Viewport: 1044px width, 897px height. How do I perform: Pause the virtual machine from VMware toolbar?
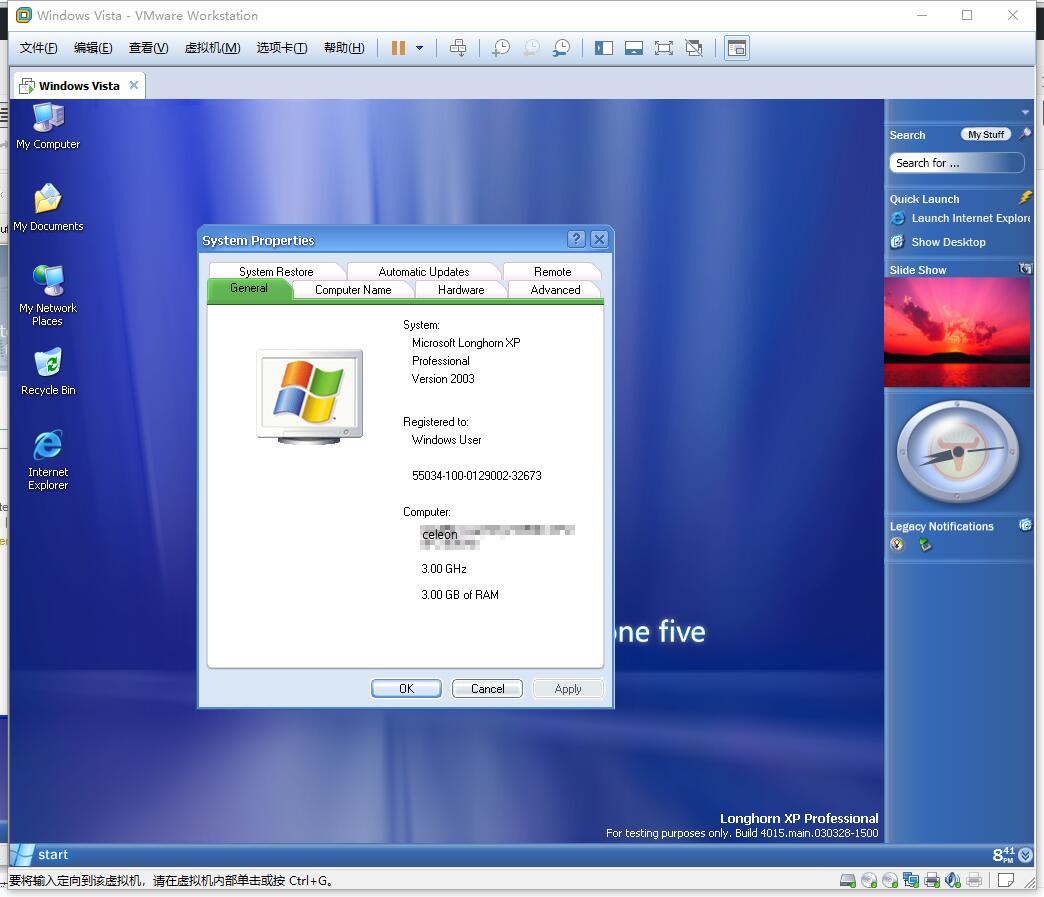pyautogui.click(x=398, y=48)
